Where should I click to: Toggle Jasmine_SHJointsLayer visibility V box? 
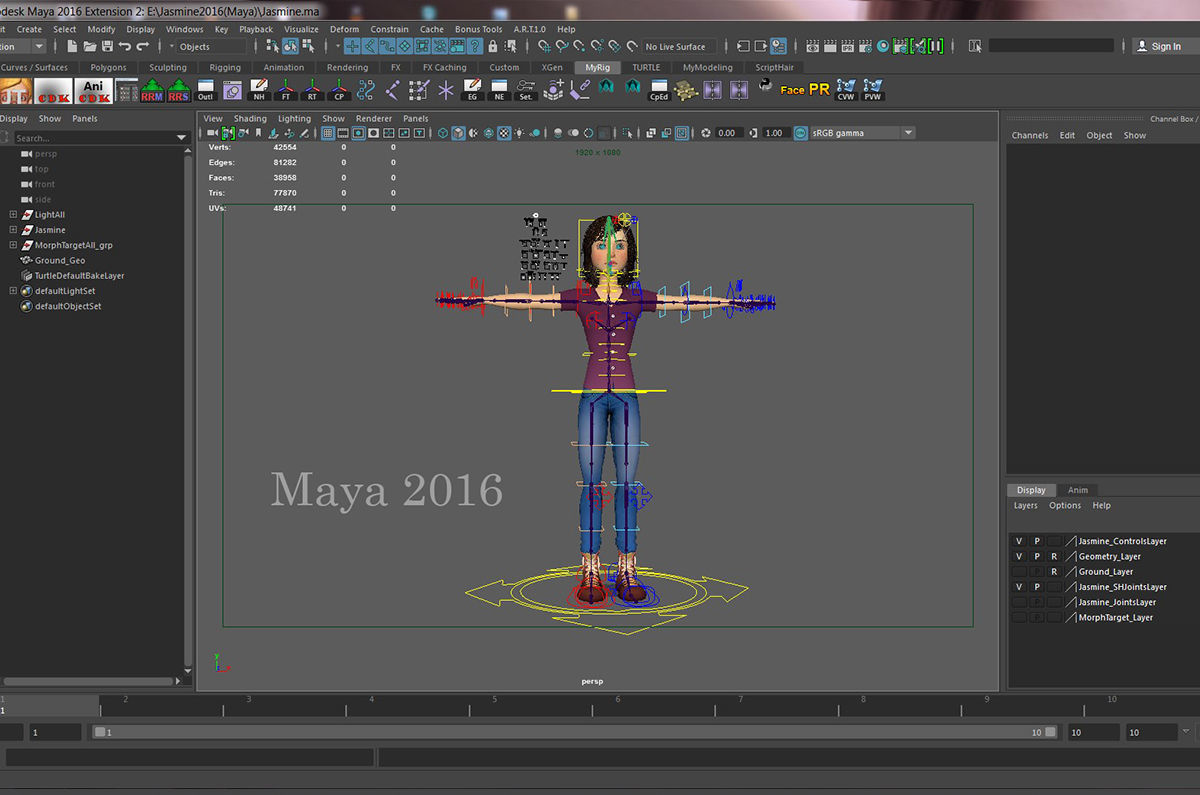1019,587
